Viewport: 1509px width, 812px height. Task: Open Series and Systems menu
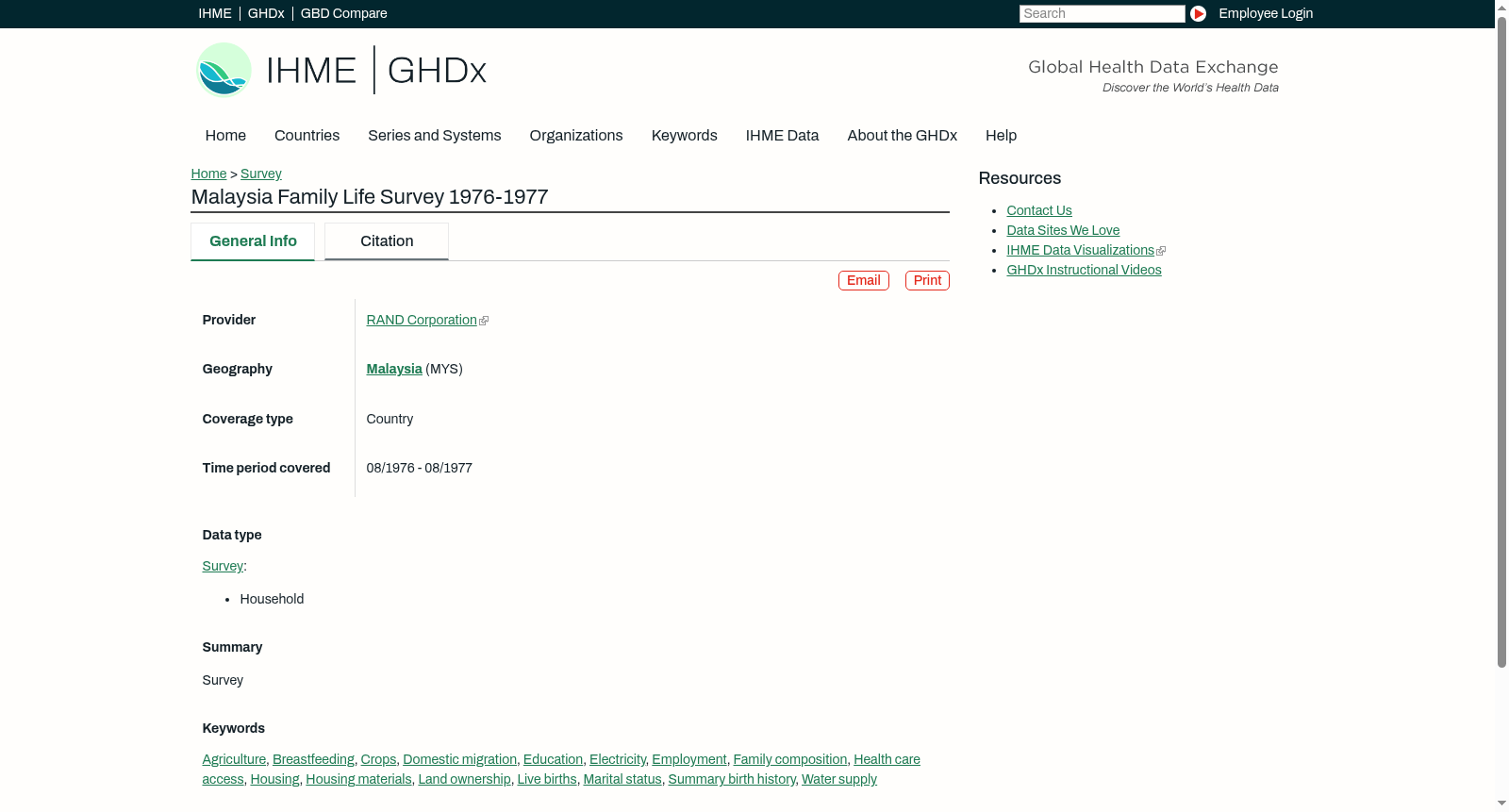[x=435, y=136]
